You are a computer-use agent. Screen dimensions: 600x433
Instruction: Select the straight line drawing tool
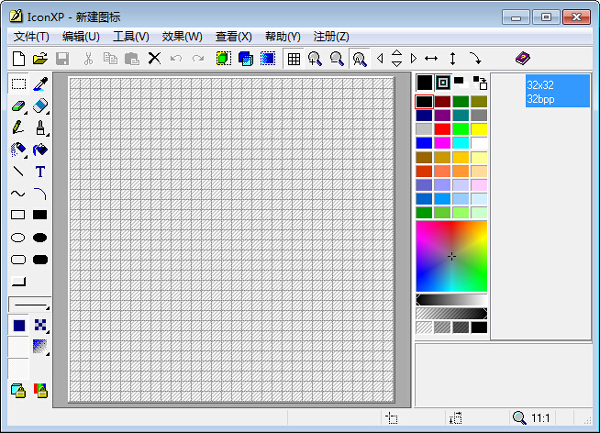(x=18, y=171)
